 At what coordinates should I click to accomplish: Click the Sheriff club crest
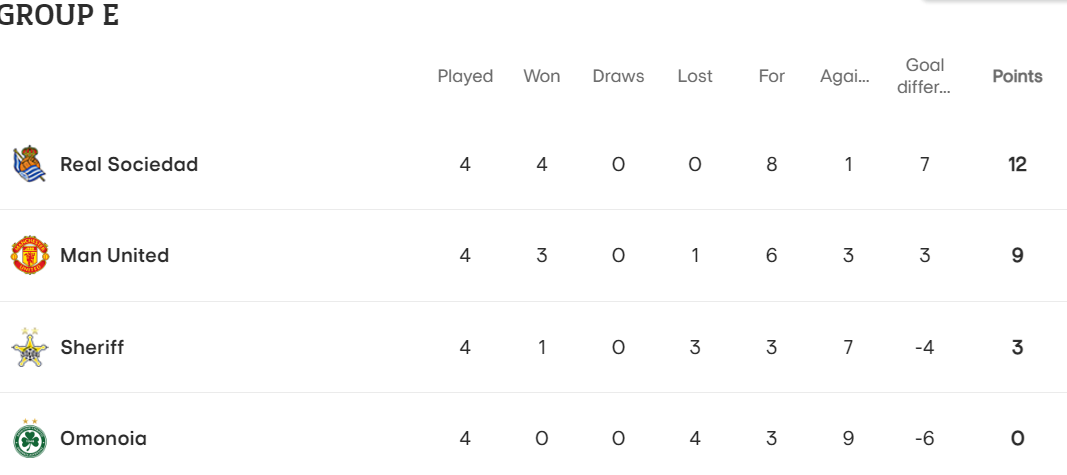pos(30,347)
